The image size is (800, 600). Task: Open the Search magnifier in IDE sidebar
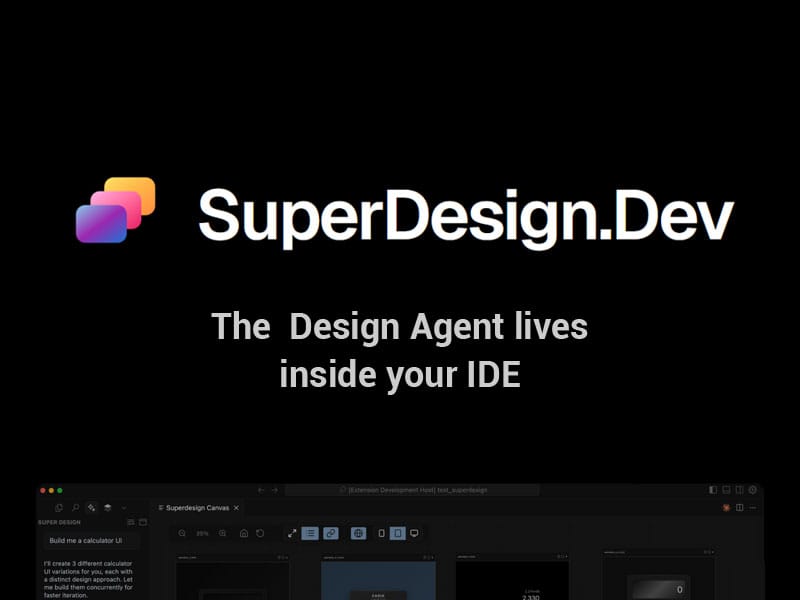pos(75,508)
